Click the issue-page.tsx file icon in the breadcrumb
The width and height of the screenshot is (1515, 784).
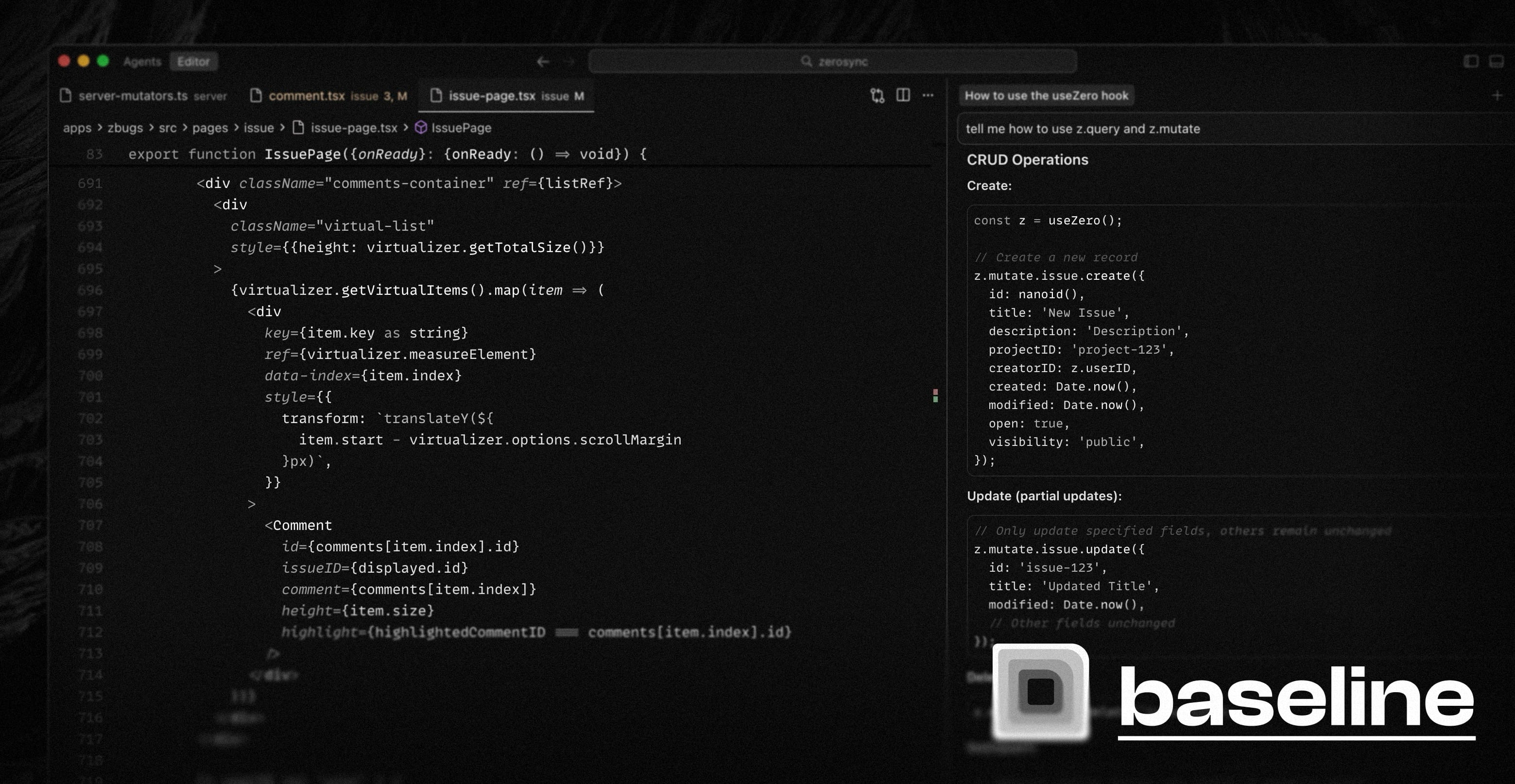298,128
